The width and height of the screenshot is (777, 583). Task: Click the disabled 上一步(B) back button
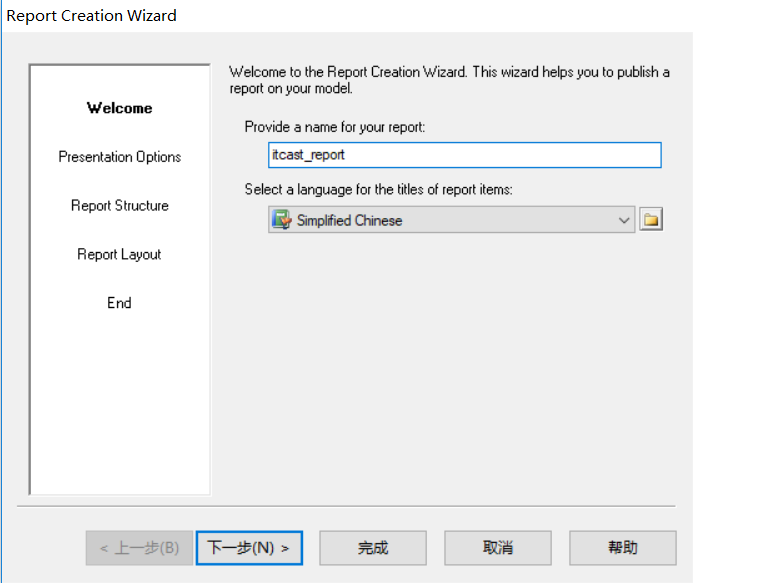click(x=139, y=548)
